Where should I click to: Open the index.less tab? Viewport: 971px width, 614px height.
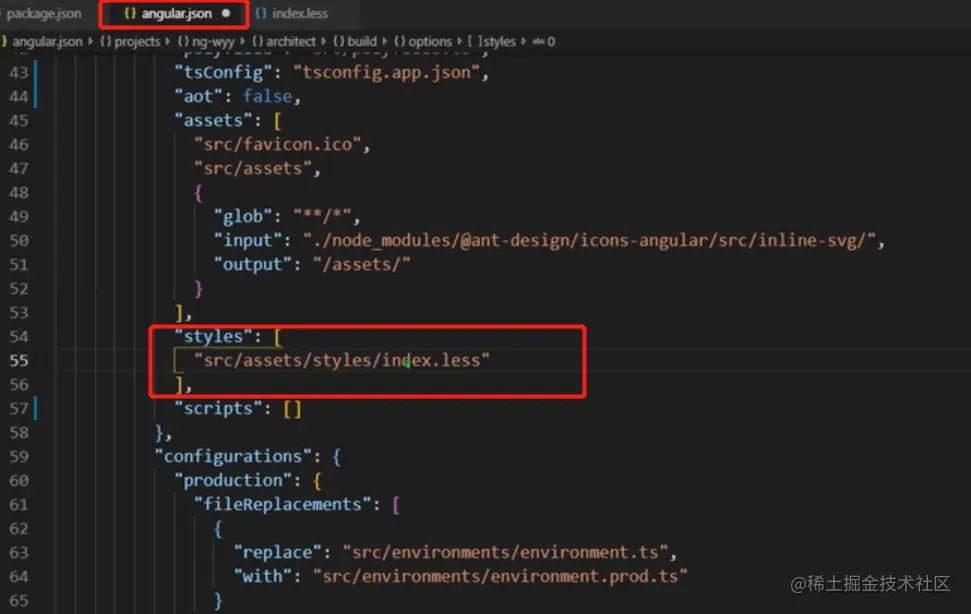click(x=300, y=14)
